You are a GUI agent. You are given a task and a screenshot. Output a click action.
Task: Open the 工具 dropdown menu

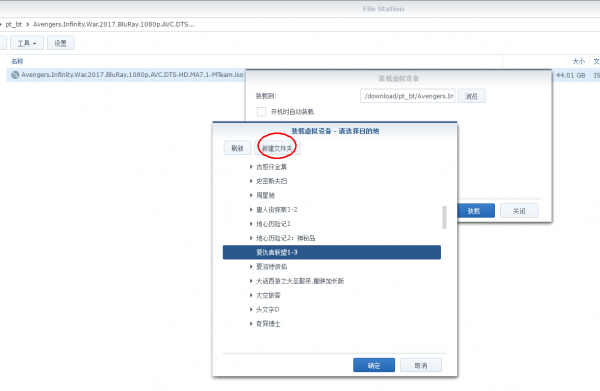click(x=27, y=43)
